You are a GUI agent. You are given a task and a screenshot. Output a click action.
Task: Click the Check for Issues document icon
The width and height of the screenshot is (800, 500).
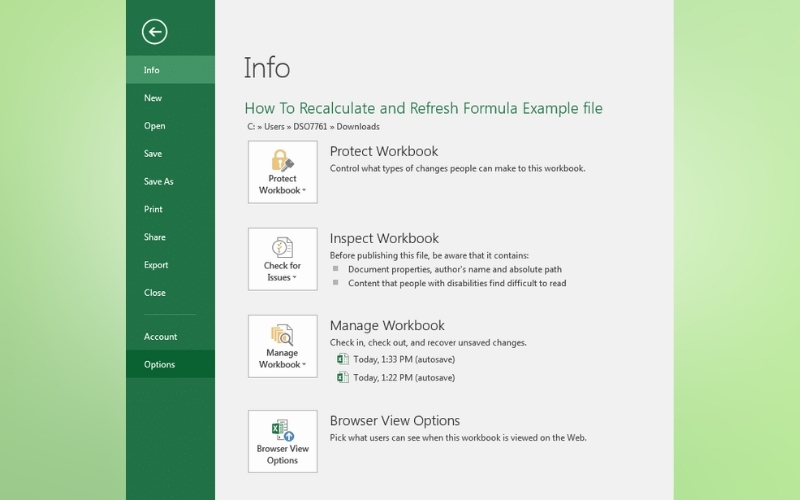coord(282,247)
